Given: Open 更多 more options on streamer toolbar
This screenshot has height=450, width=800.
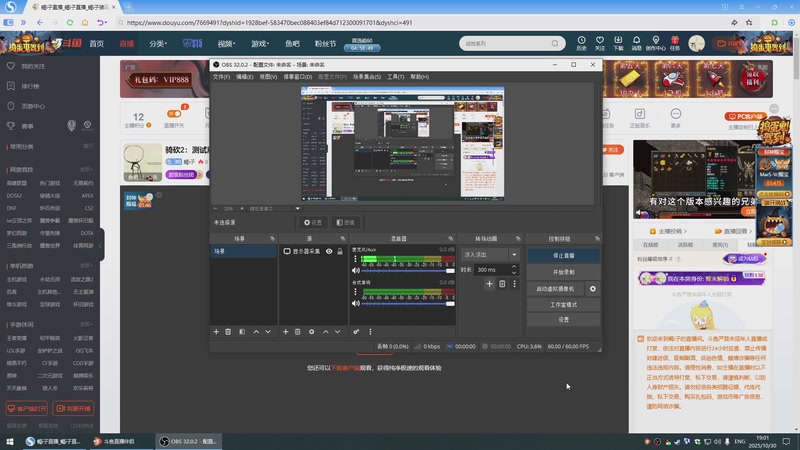Looking at the screenshot, I should tap(676, 117).
